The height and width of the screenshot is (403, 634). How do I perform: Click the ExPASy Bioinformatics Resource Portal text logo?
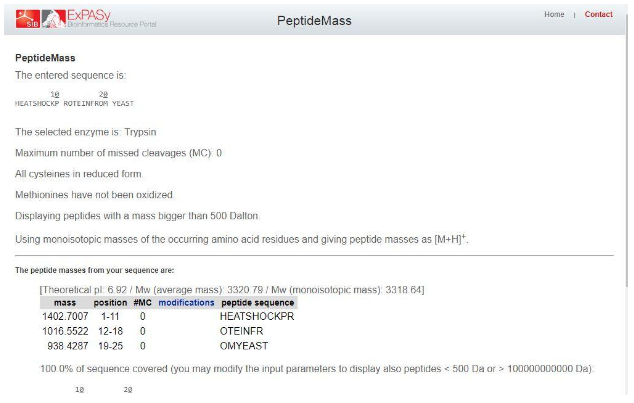[112, 19]
